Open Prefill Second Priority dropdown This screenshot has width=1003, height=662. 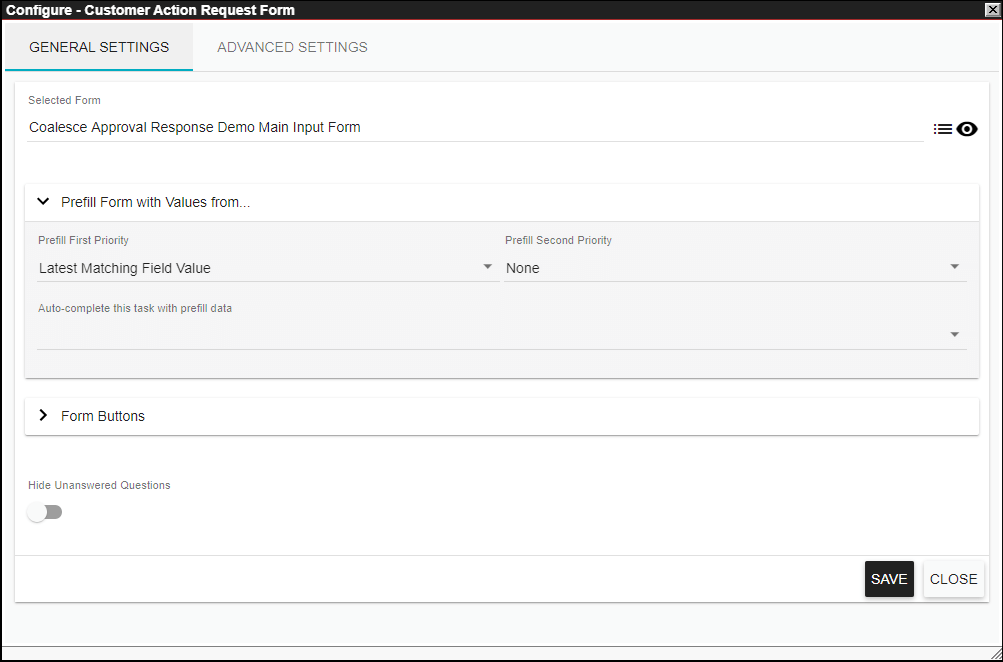pos(735,268)
